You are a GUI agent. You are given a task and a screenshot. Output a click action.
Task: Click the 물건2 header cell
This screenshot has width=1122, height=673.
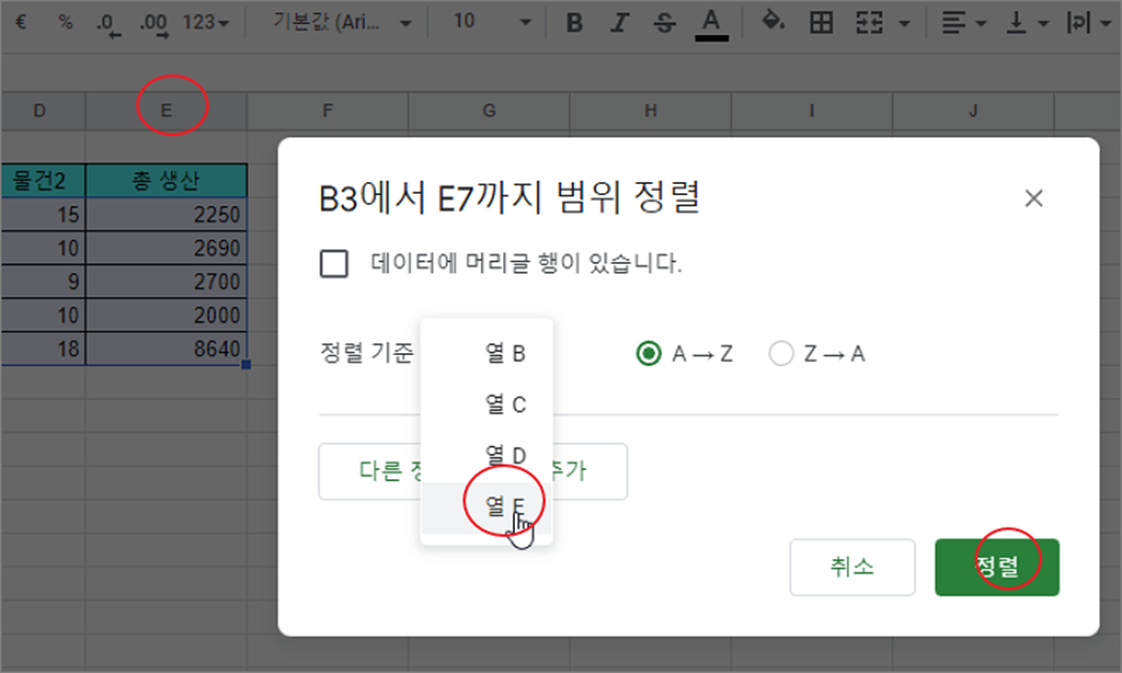click(x=43, y=180)
